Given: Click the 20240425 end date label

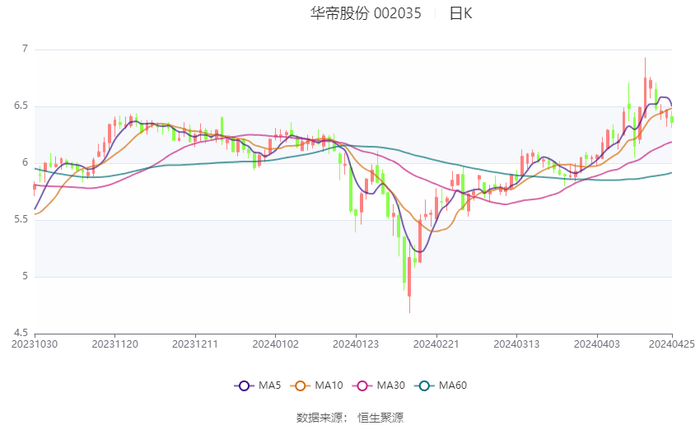Looking at the screenshot, I should point(671,343).
